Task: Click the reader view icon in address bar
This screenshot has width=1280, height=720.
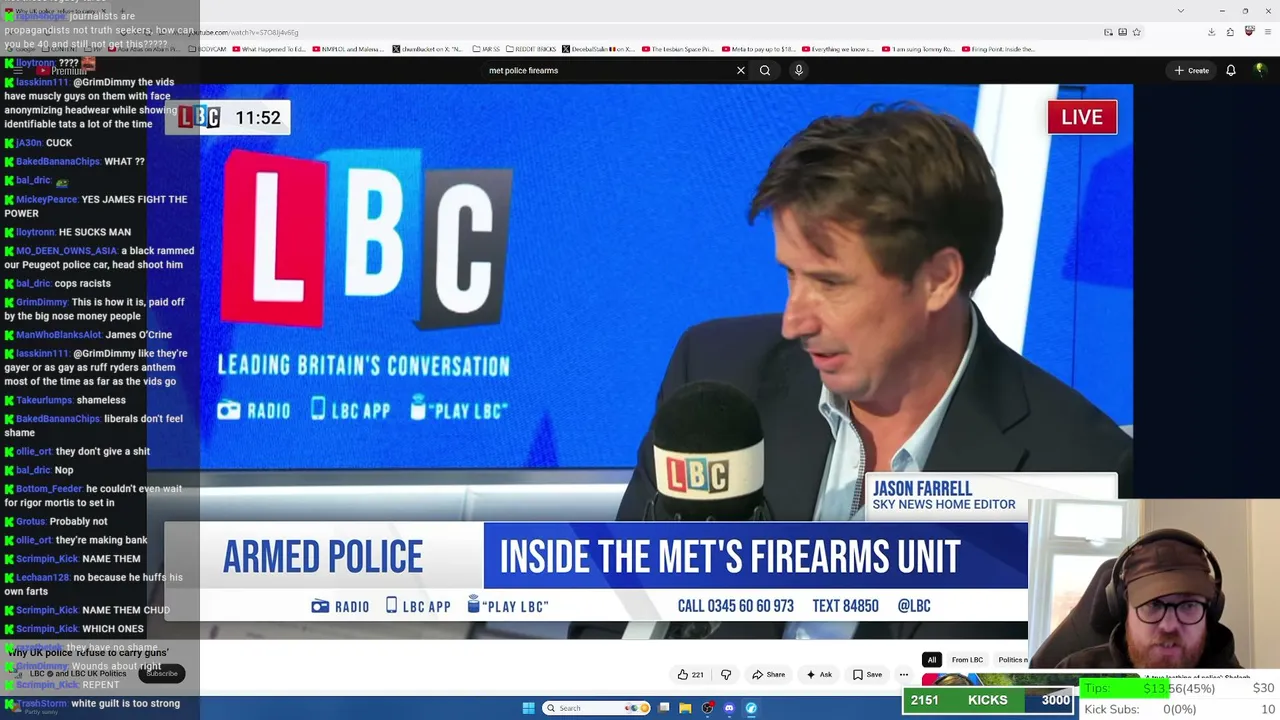Action: (x=1108, y=32)
